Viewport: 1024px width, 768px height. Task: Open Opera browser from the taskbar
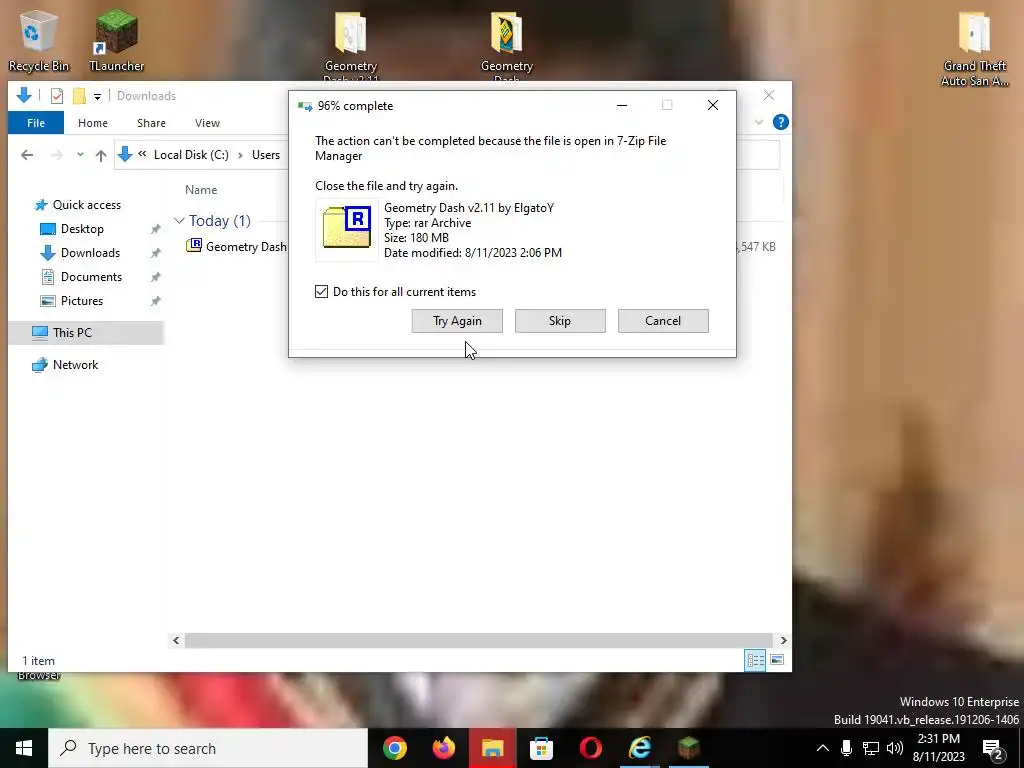click(x=590, y=748)
